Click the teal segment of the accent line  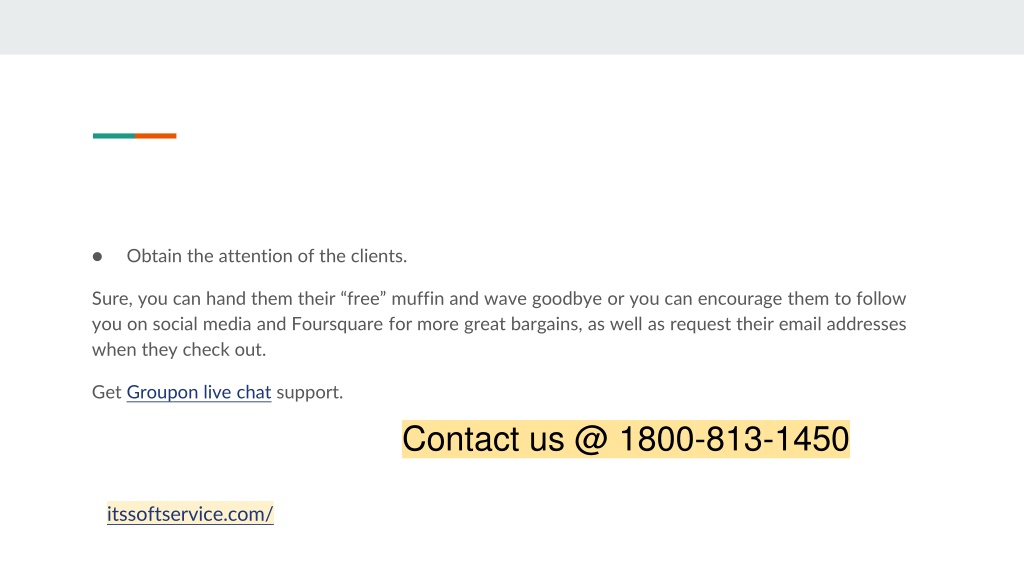tap(114, 136)
